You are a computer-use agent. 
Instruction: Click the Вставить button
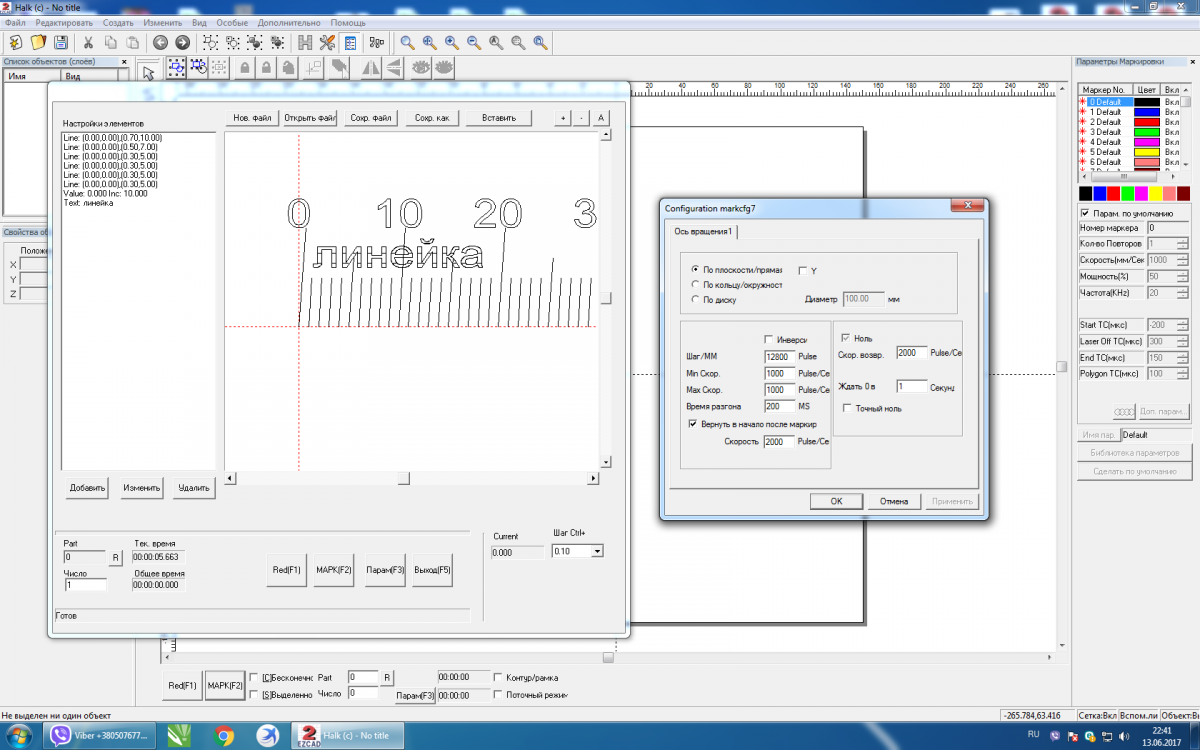click(x=499, y=118)
